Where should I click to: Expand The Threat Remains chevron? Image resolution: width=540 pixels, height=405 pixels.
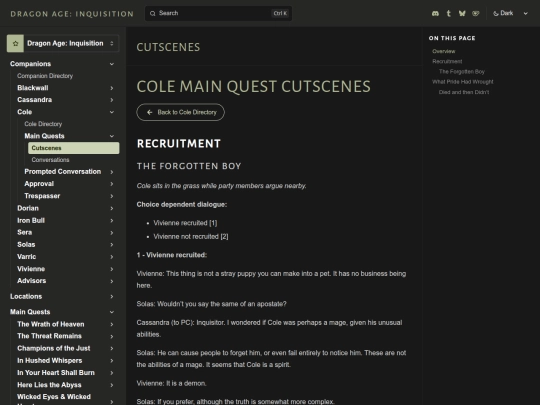pos(112,336)
